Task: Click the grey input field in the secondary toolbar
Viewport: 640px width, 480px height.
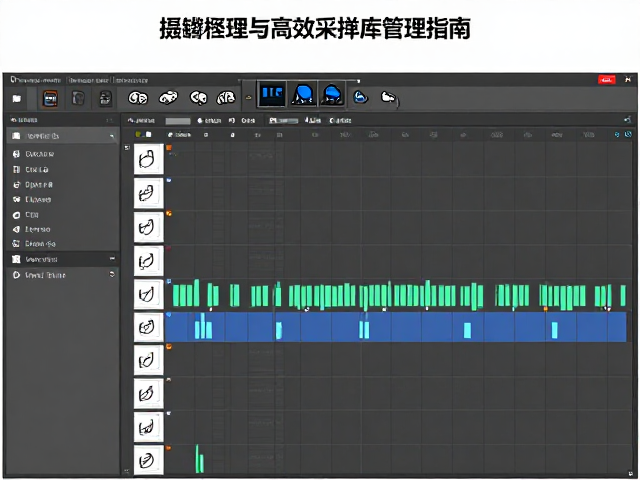Action: [x=178, y=121]
